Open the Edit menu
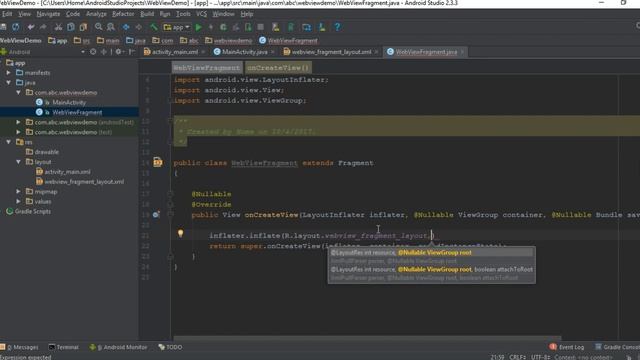This screenshot has height=360, width=640. point(7,14)
